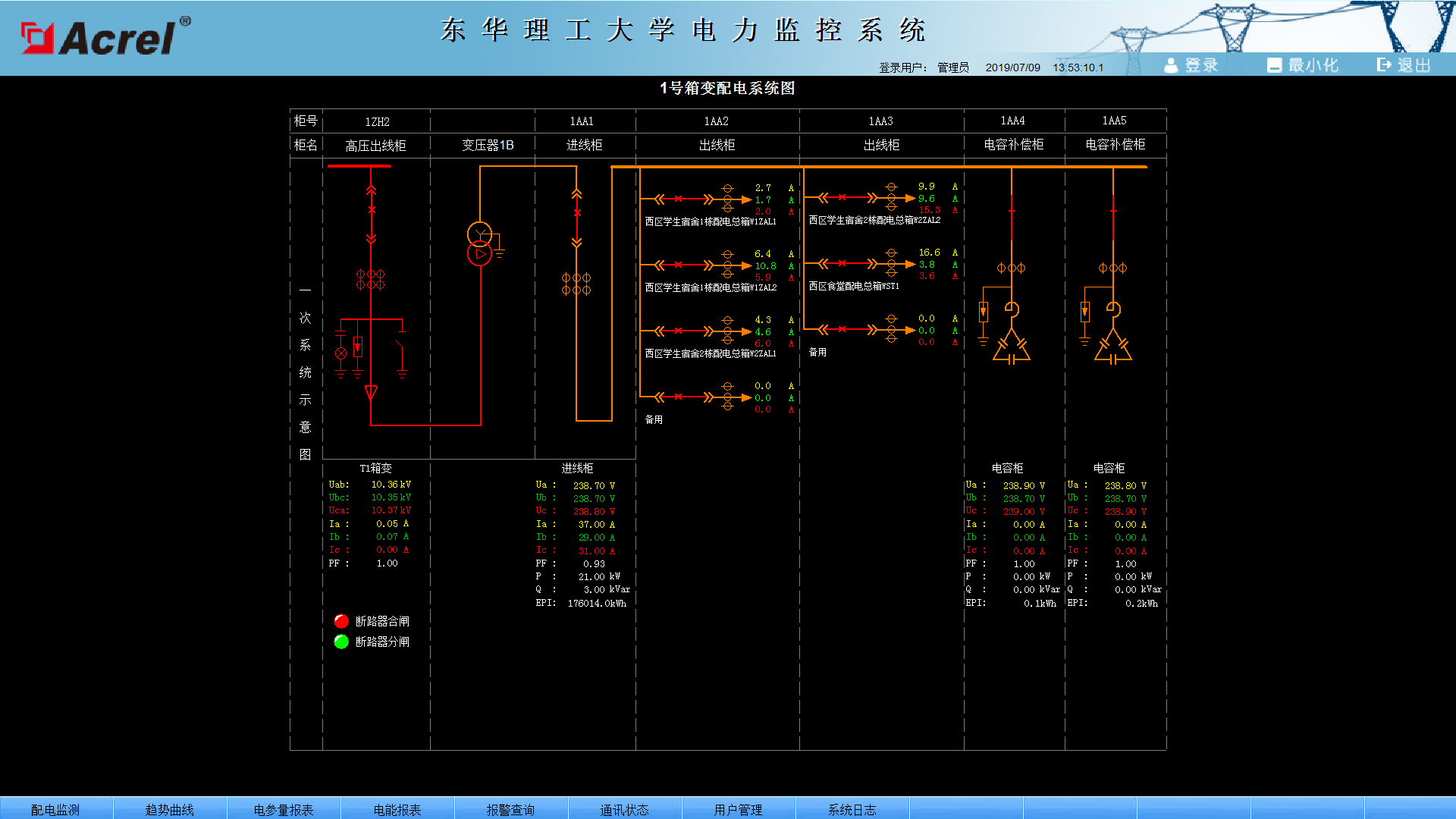Click cabinet number 1ZH2
This screenshot has height=819, width=1456.
click(377, 121)
